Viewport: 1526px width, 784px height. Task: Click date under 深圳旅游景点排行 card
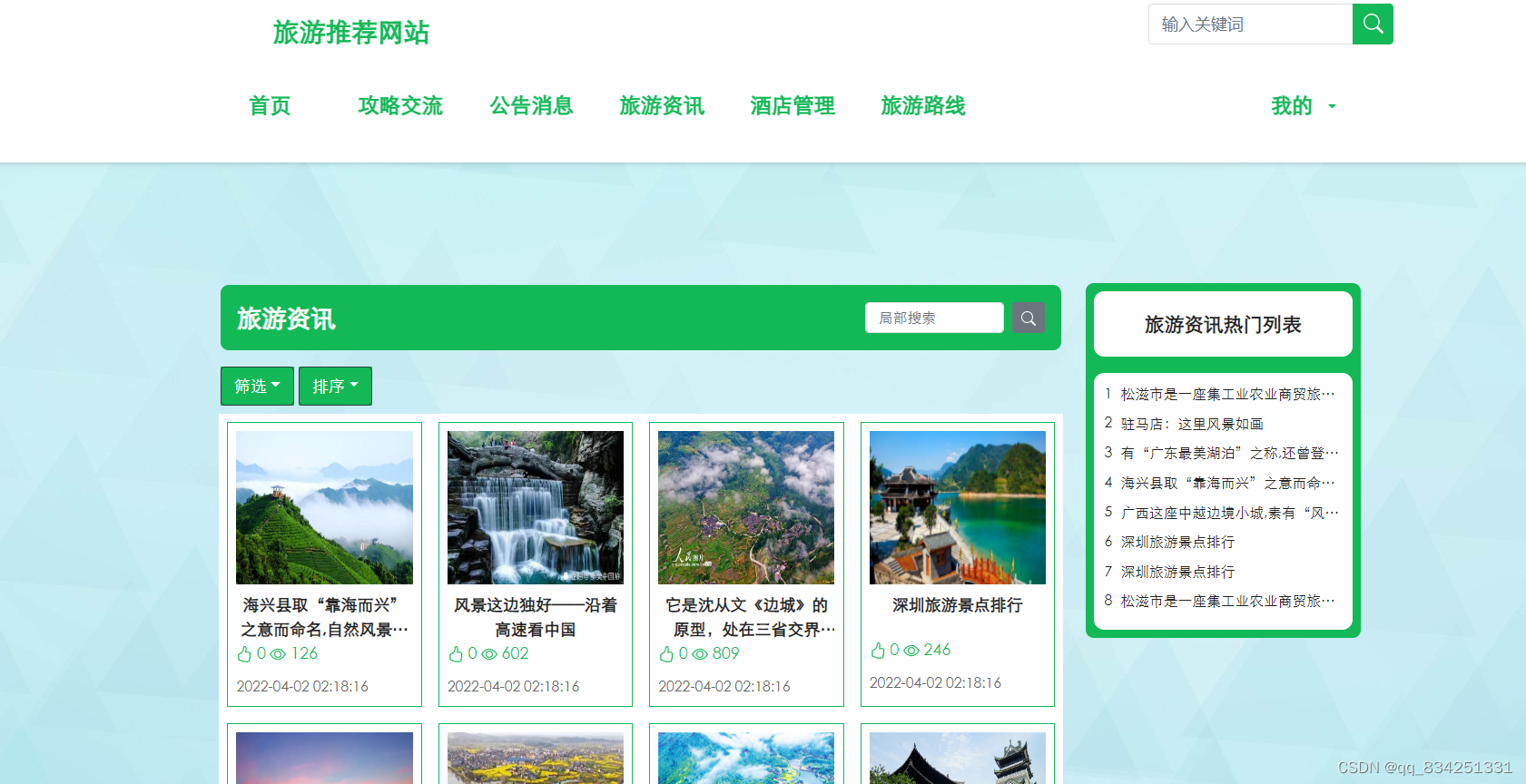pos(935,682)
